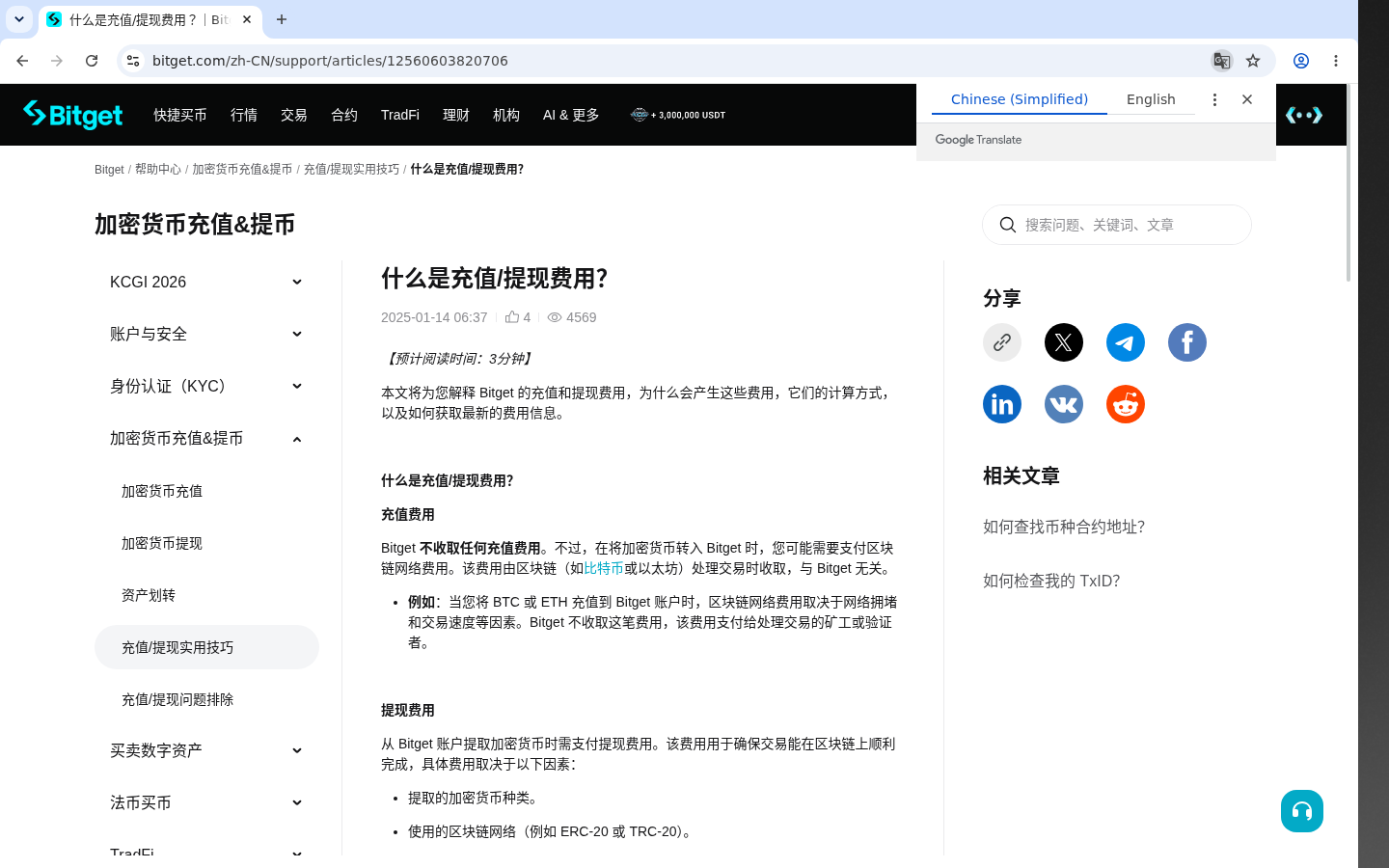Share article on LinkedIn
This screenshot has height=868, width=1389.
click(1002, 404)
